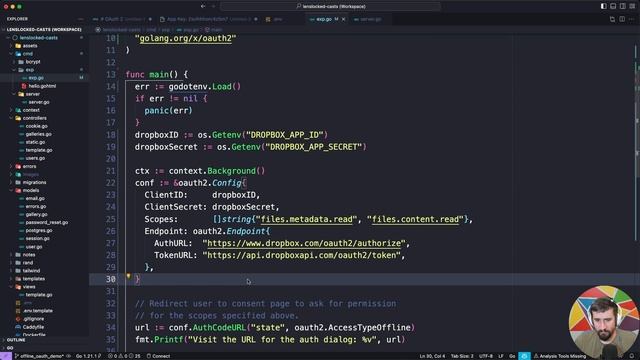Click Ln 30, Col 4 cursor position
Screen dimensions: 640x360
[432, 356]
